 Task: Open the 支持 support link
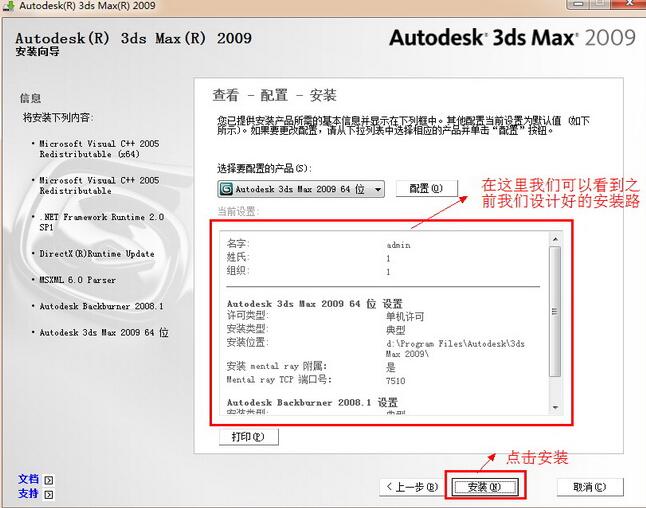point(28,494)
